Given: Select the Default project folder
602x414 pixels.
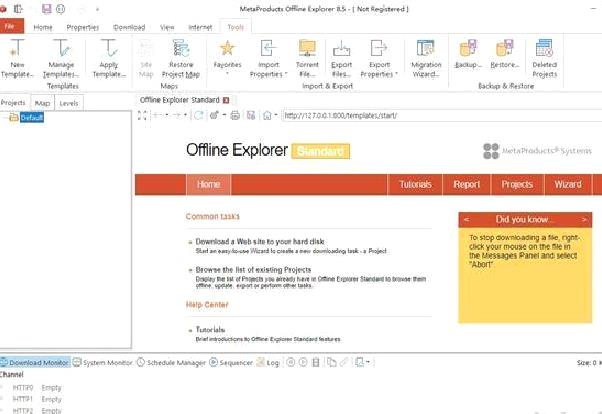Looking at the screenshot, I should click(31, 117).
